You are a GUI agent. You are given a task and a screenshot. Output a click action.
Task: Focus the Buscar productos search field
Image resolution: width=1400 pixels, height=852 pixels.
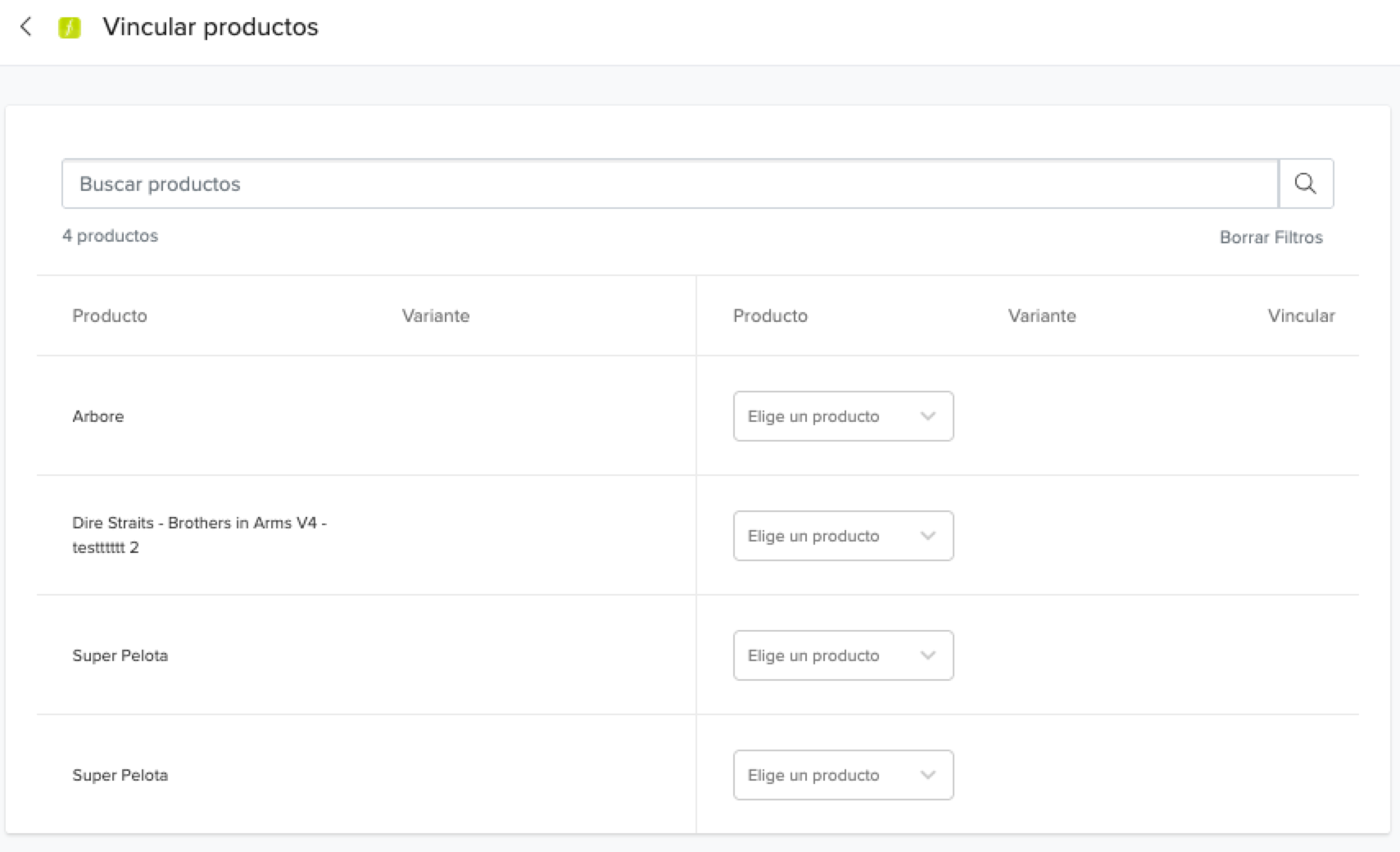669,184
